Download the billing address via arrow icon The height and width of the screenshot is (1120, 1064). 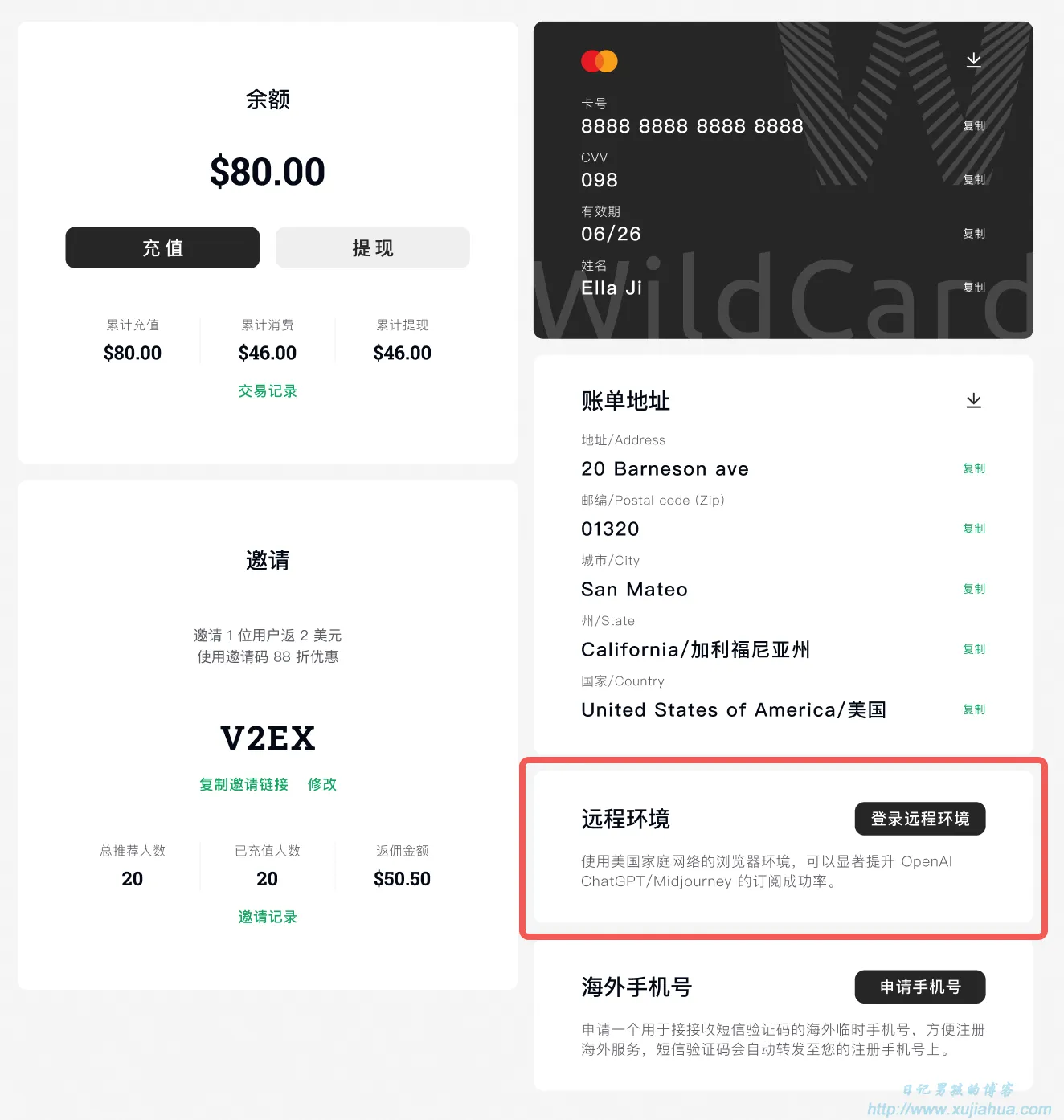[973, 400]
